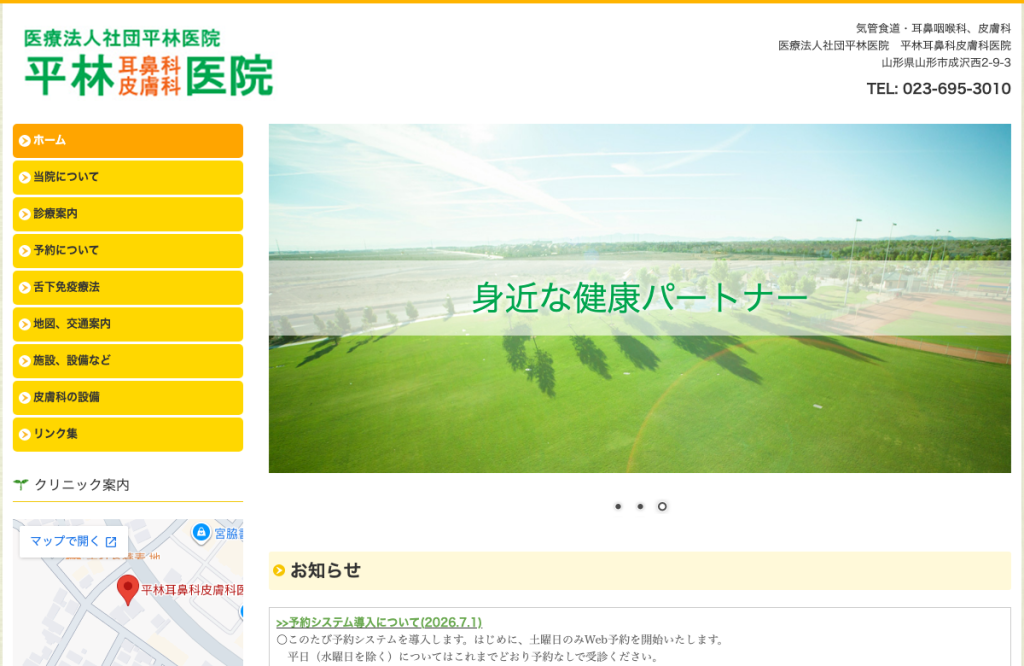Click the external-link icon beside マップで開く

[x=111, y=541]
